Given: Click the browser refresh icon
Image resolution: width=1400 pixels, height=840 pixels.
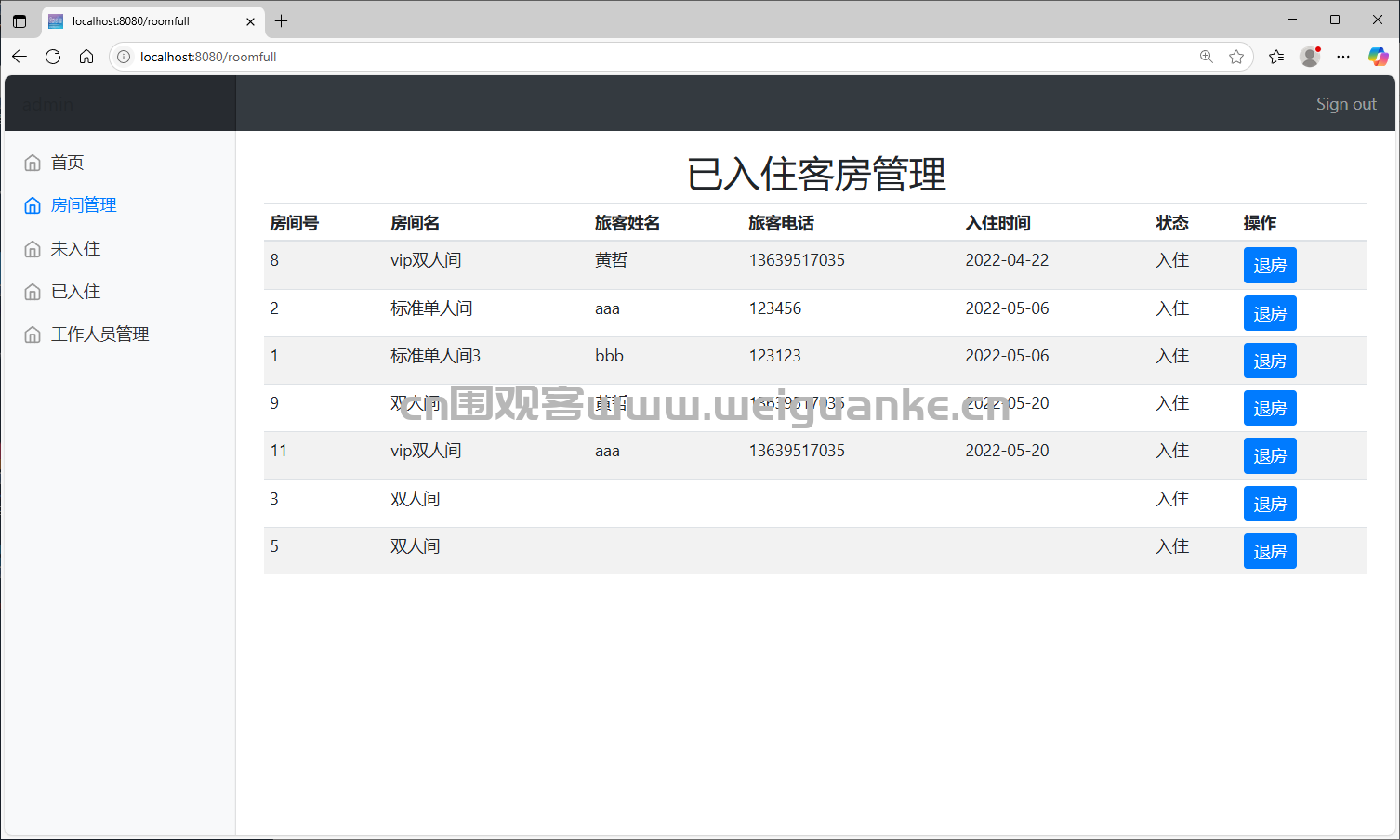Looking at the screenshot, I should pos(53,57).
